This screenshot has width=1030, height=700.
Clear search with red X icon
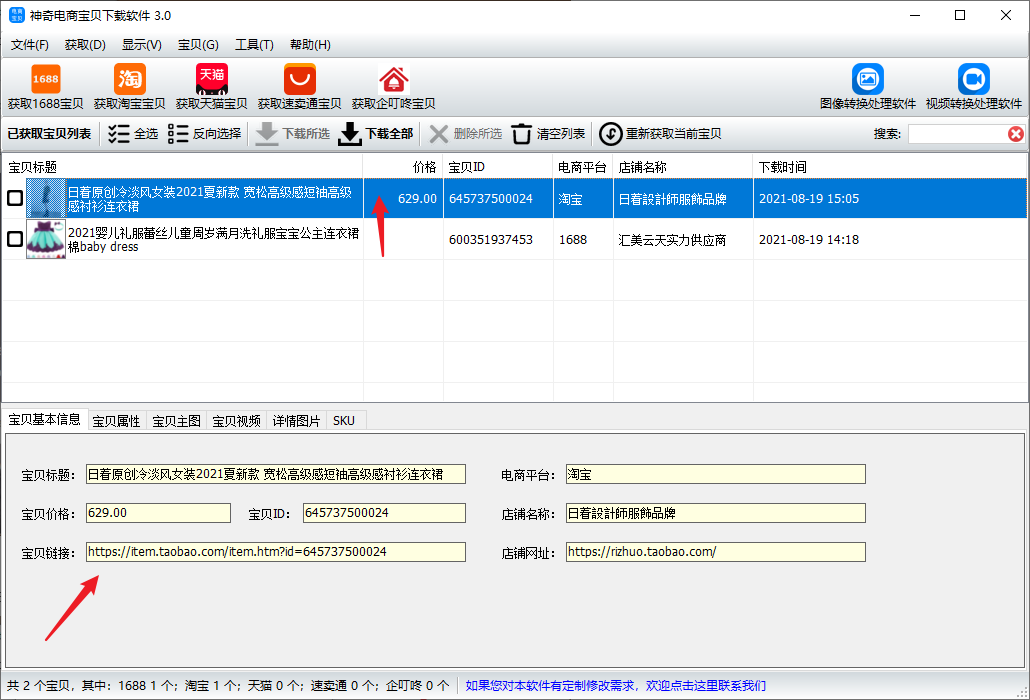tap(1016, 134)
